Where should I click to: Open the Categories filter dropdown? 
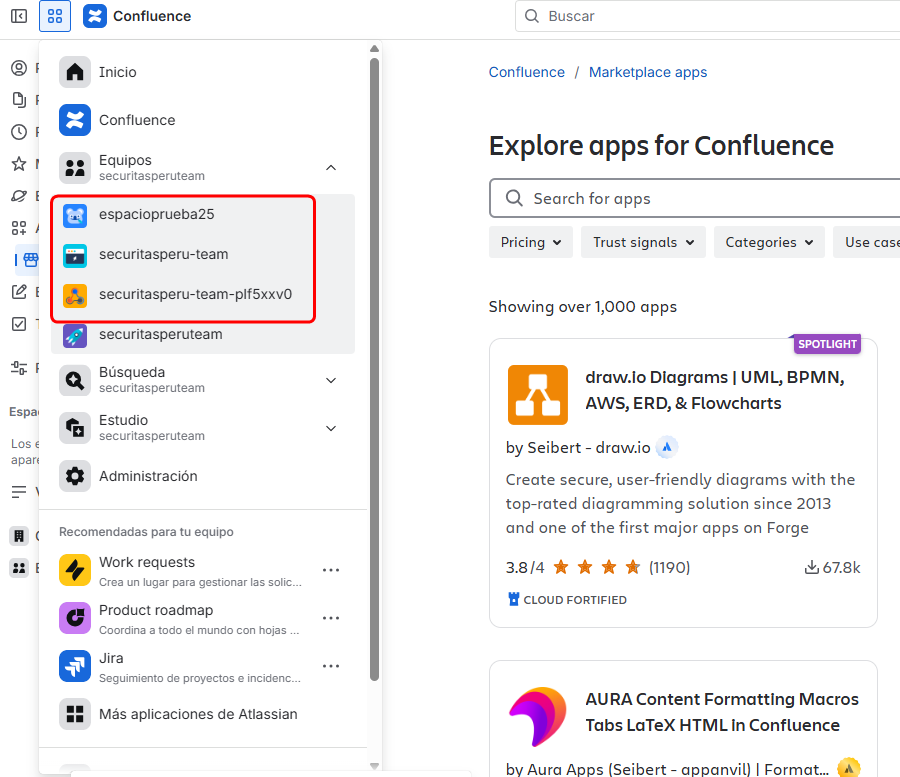click(x=769, y=242)
